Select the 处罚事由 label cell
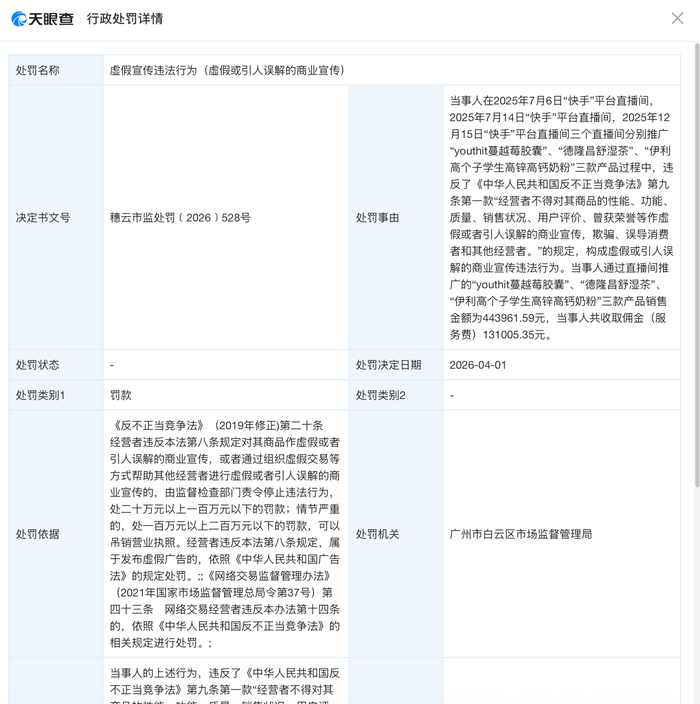 tap(377, 217)
